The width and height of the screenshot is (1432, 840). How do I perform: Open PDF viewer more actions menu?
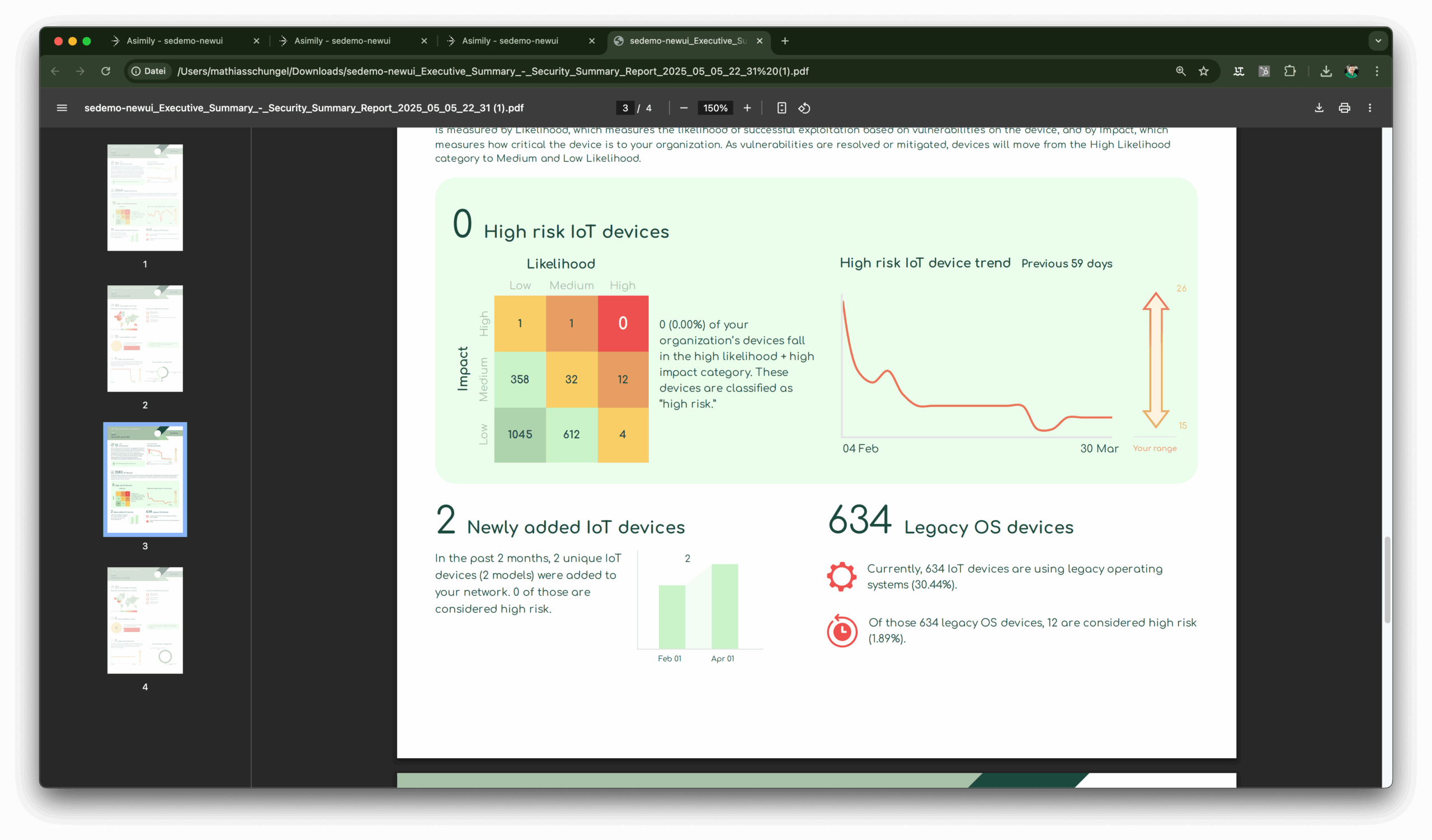pos(1369,108)
